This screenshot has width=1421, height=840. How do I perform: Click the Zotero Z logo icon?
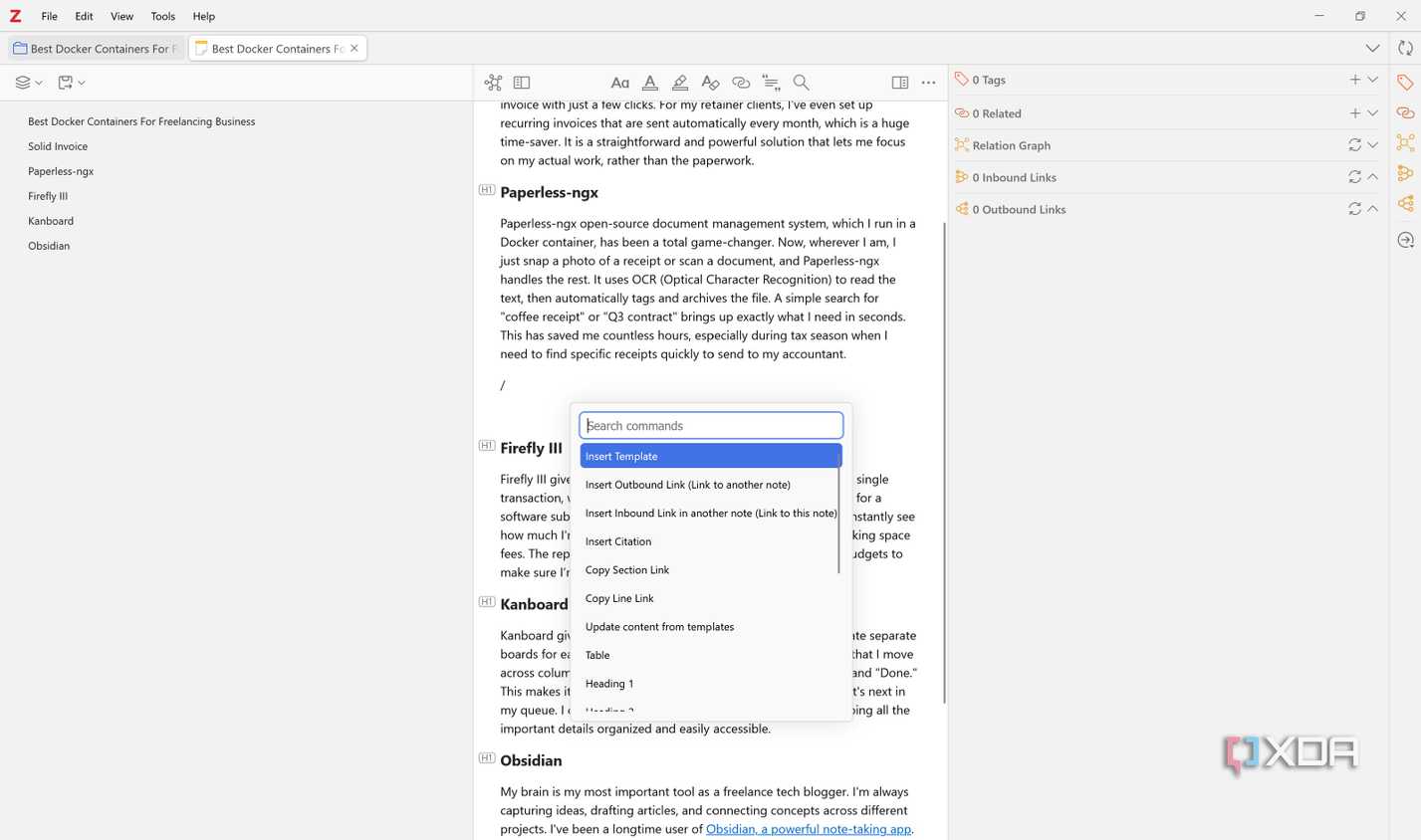click(15, 16)
